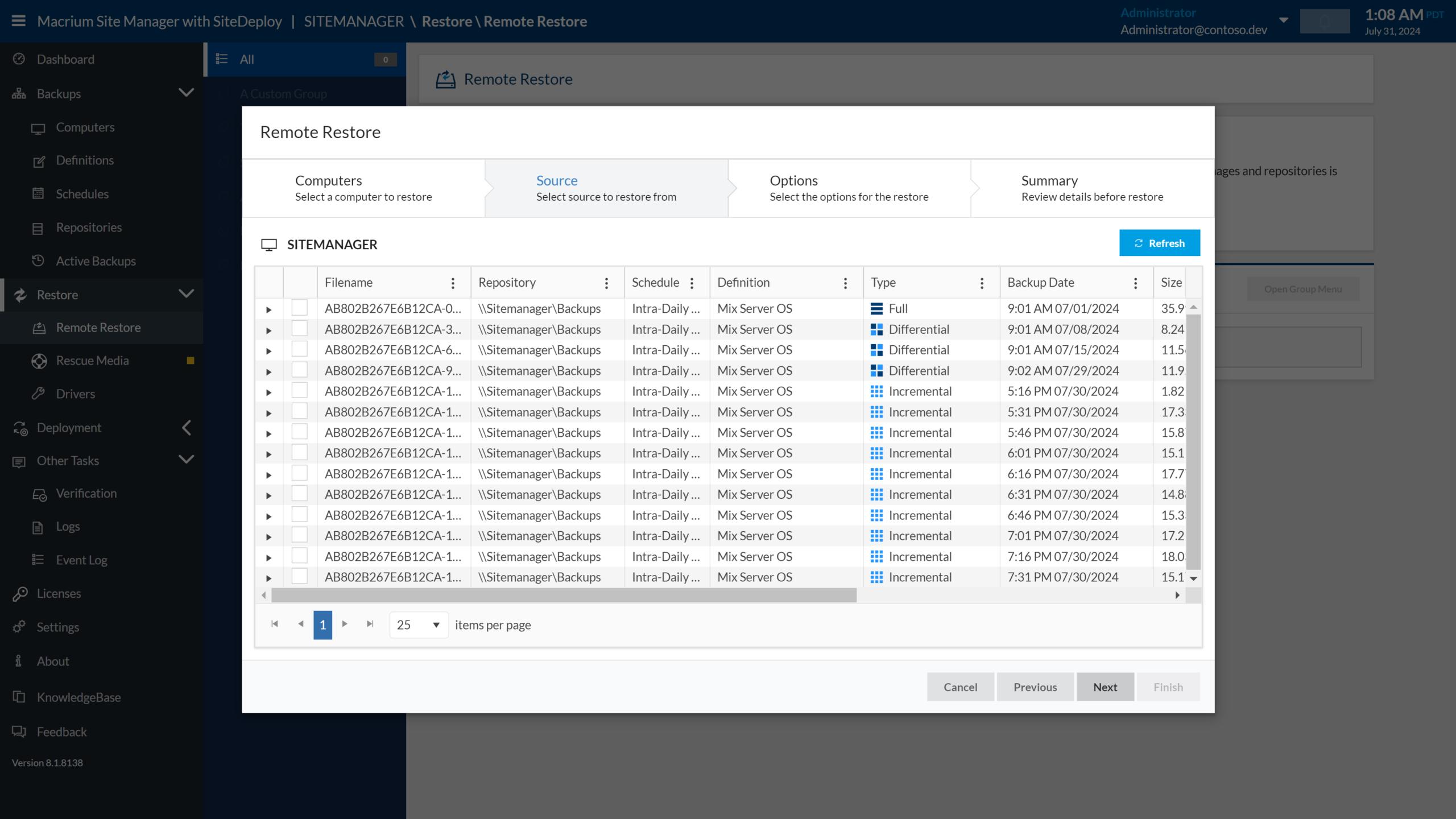Viewport: 1456px width, 819px height.
Task: Expand the Full backup row details
Action: tap(268, 309)
